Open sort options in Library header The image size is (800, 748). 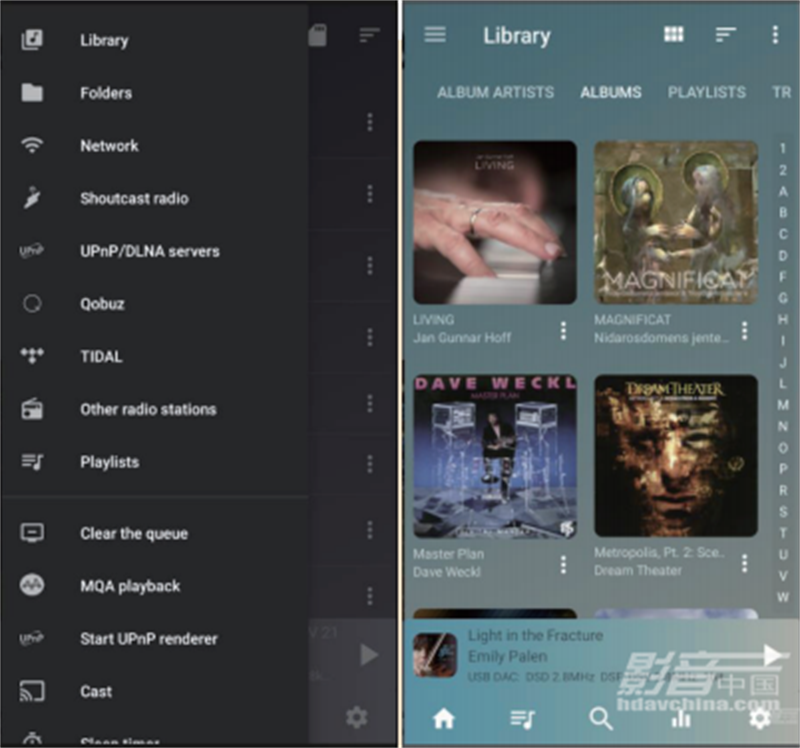[x=725, y=35]
